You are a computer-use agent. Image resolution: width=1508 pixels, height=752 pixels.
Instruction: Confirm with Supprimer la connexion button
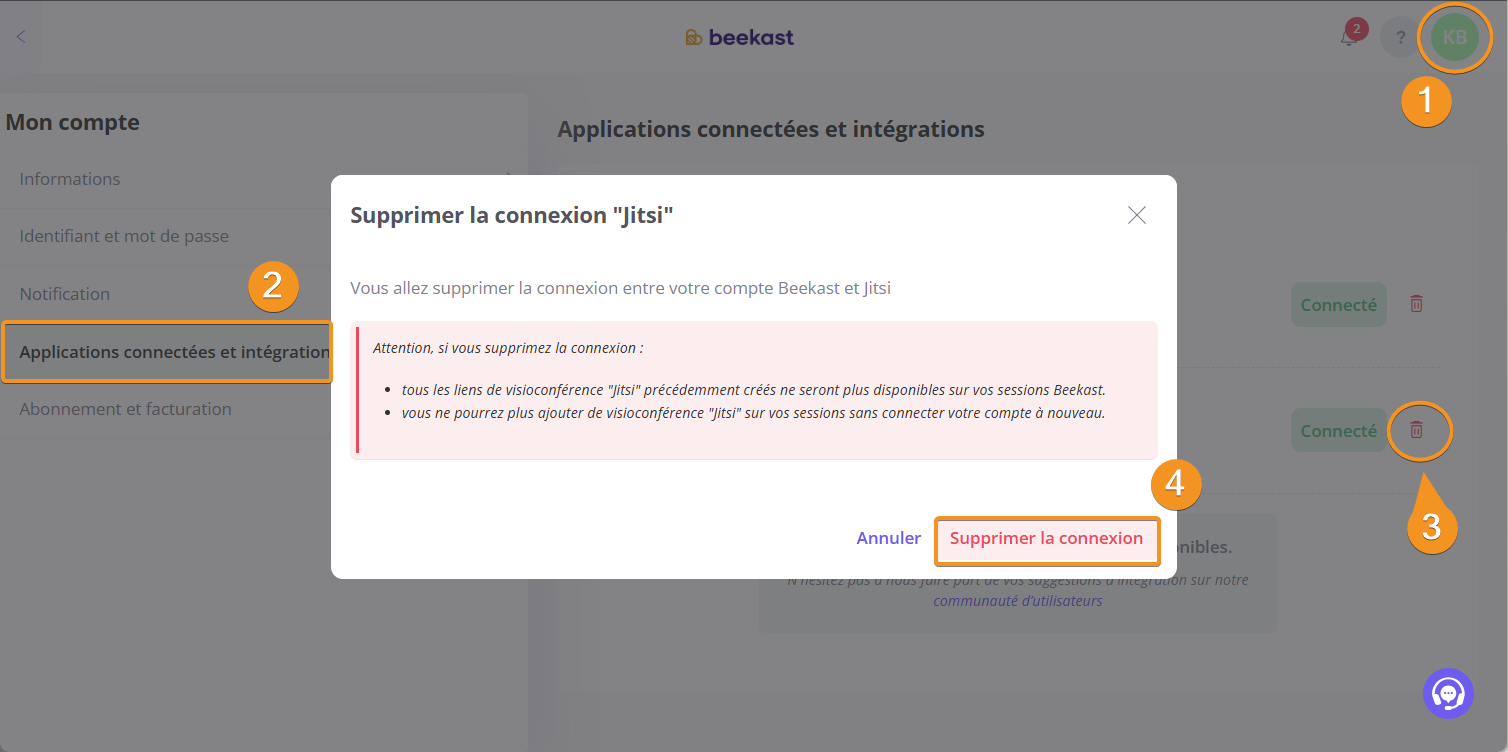1047,539
